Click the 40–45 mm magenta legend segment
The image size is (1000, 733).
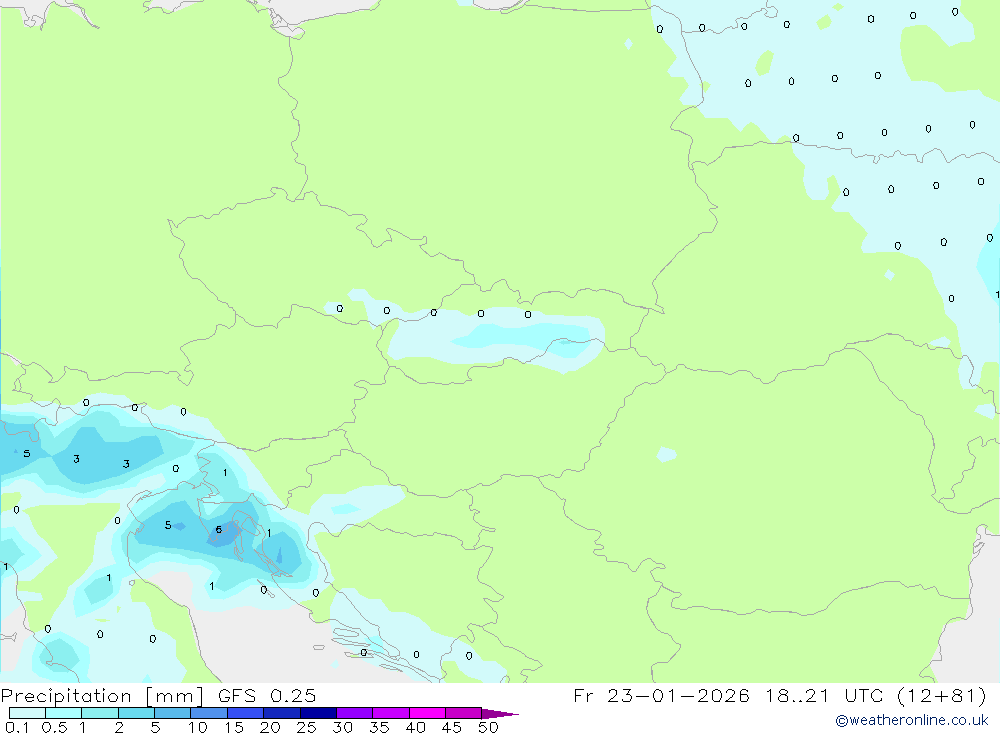pyautogui.click(x=427, y=713)
